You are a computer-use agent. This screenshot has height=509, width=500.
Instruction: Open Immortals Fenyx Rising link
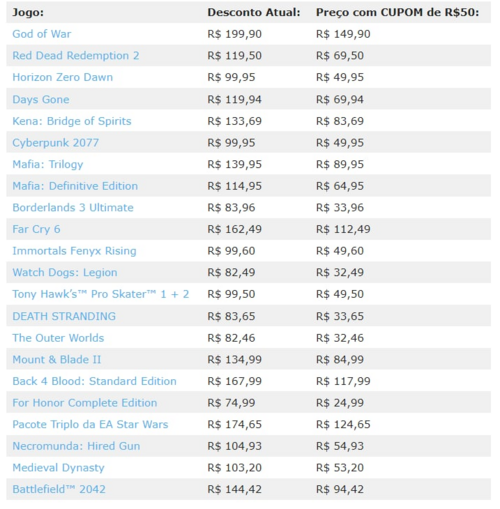[x=74, y=251]
